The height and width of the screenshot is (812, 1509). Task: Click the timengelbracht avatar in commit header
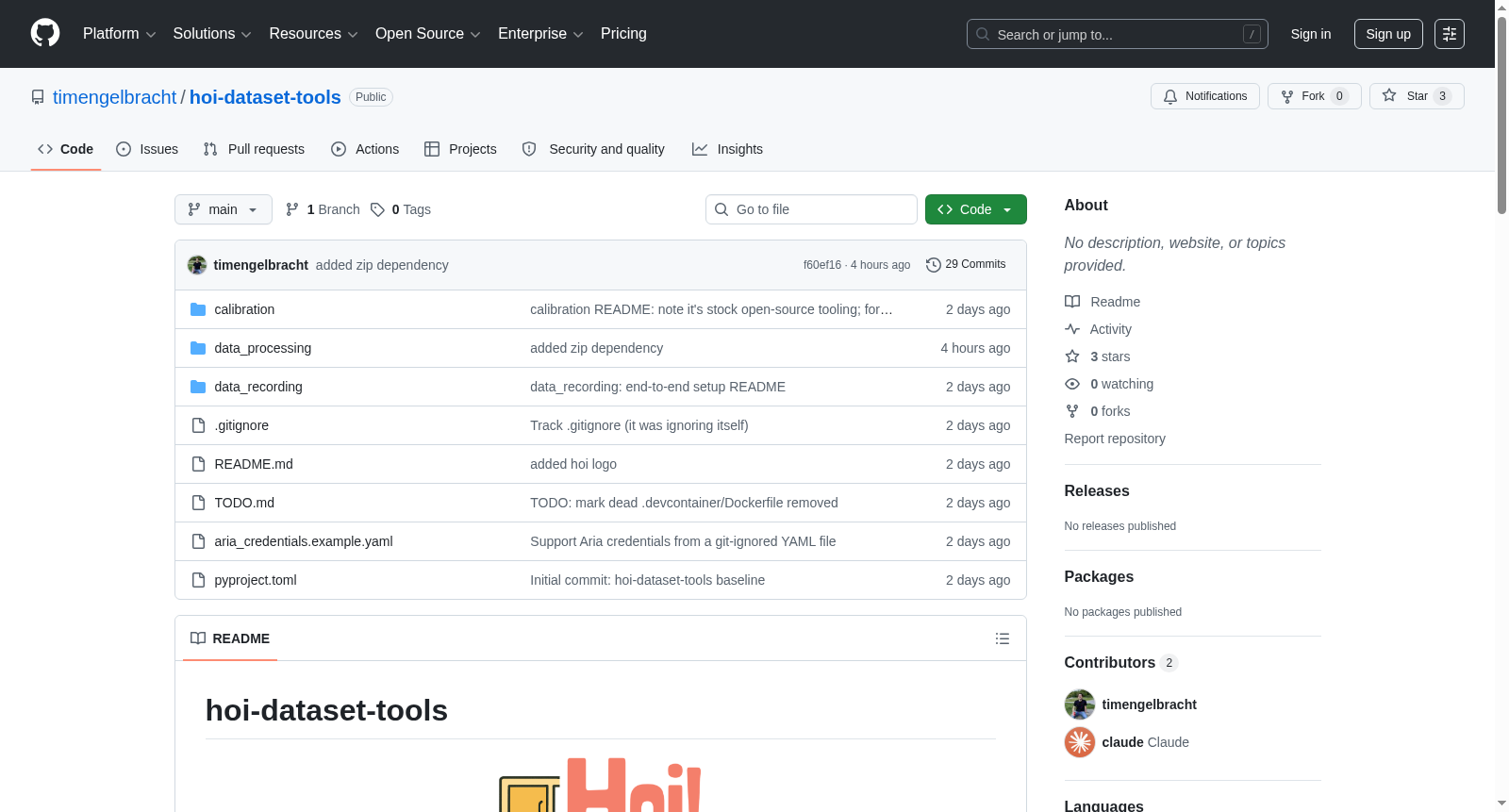[x=197, y=265]
